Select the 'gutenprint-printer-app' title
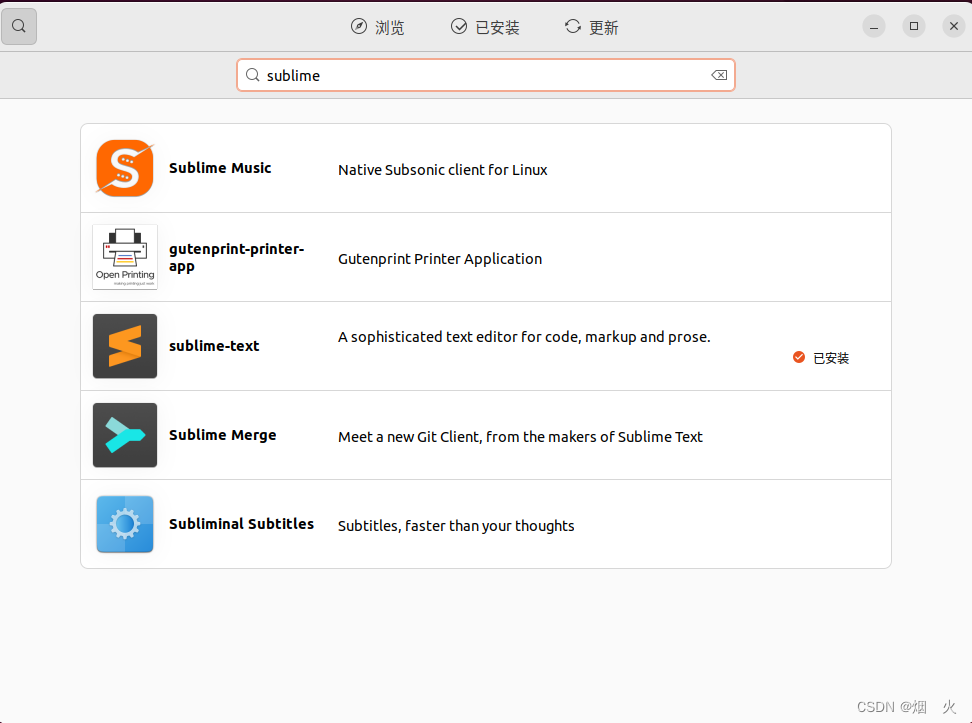This screenshot has height=723, width=972. click(x=237, y=257)
